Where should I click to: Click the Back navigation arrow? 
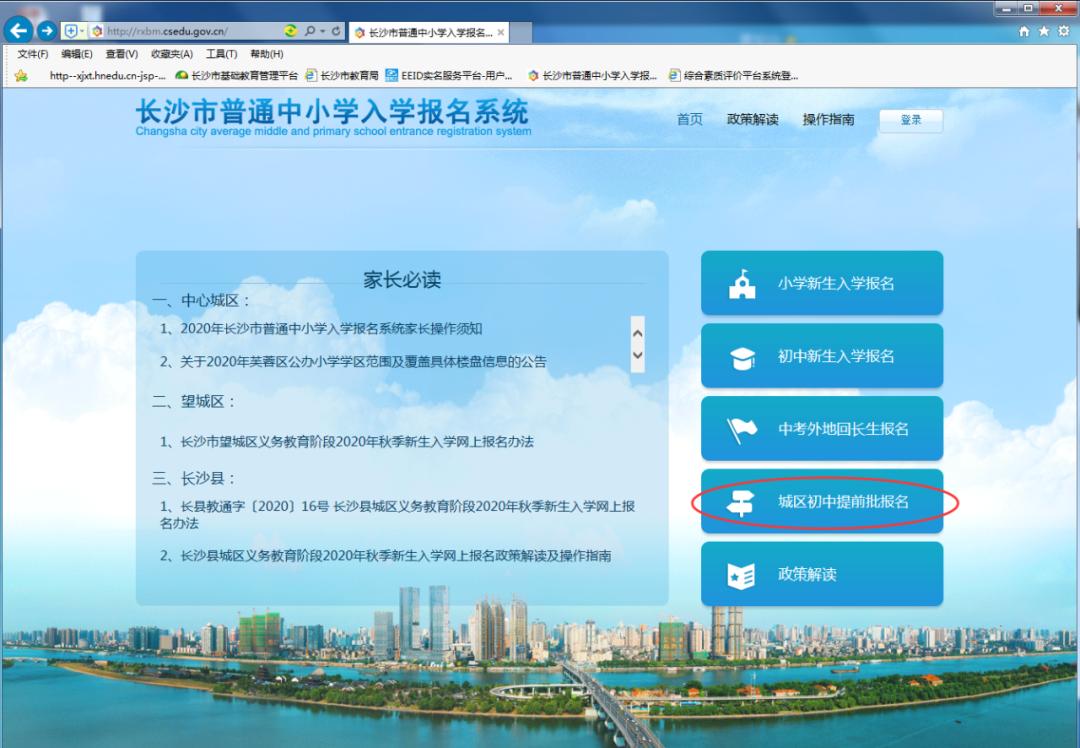[20, 30]
